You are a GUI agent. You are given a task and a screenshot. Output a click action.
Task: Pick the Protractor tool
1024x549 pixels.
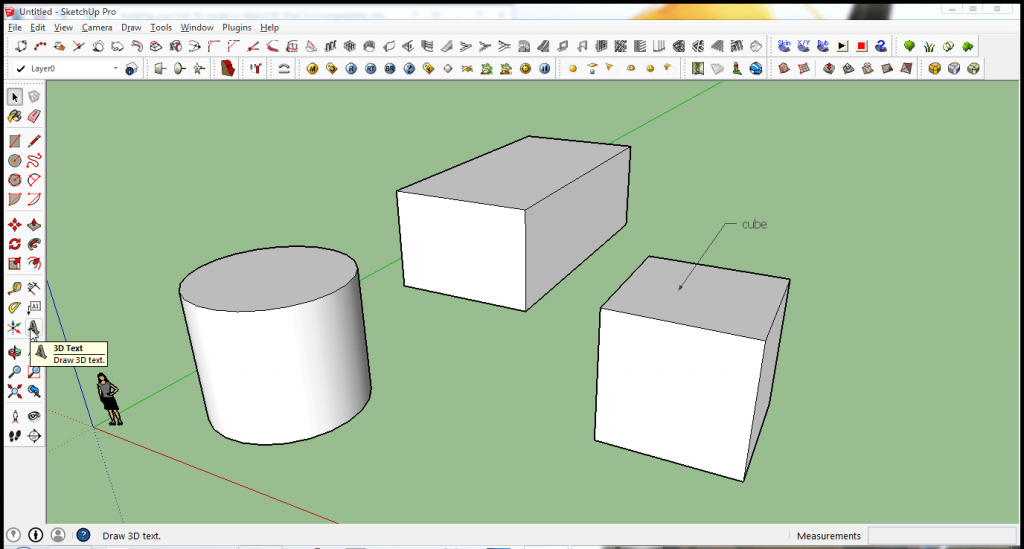tap(14, 307)
